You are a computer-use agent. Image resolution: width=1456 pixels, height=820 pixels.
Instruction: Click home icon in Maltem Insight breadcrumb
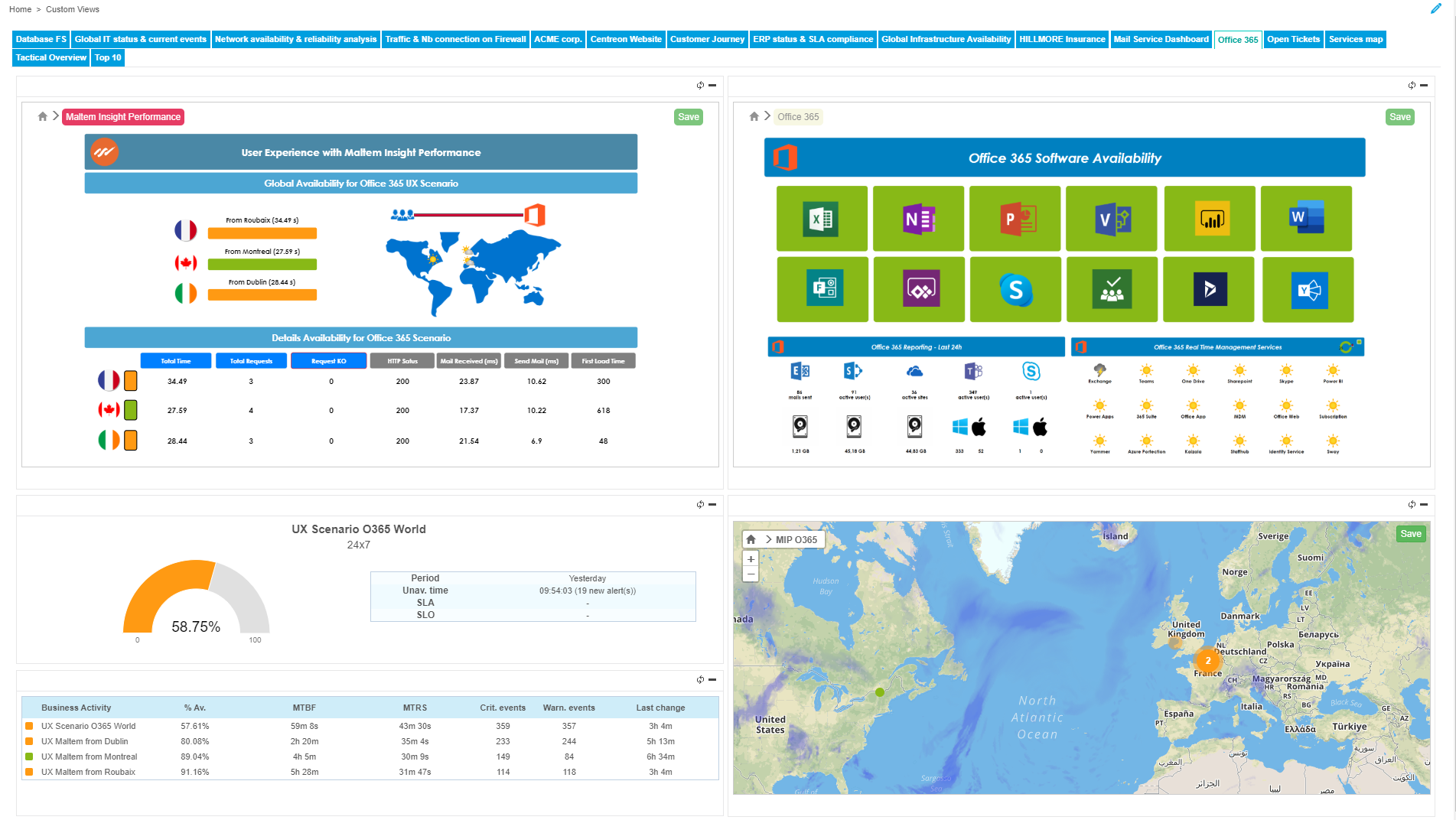(43, 116)
